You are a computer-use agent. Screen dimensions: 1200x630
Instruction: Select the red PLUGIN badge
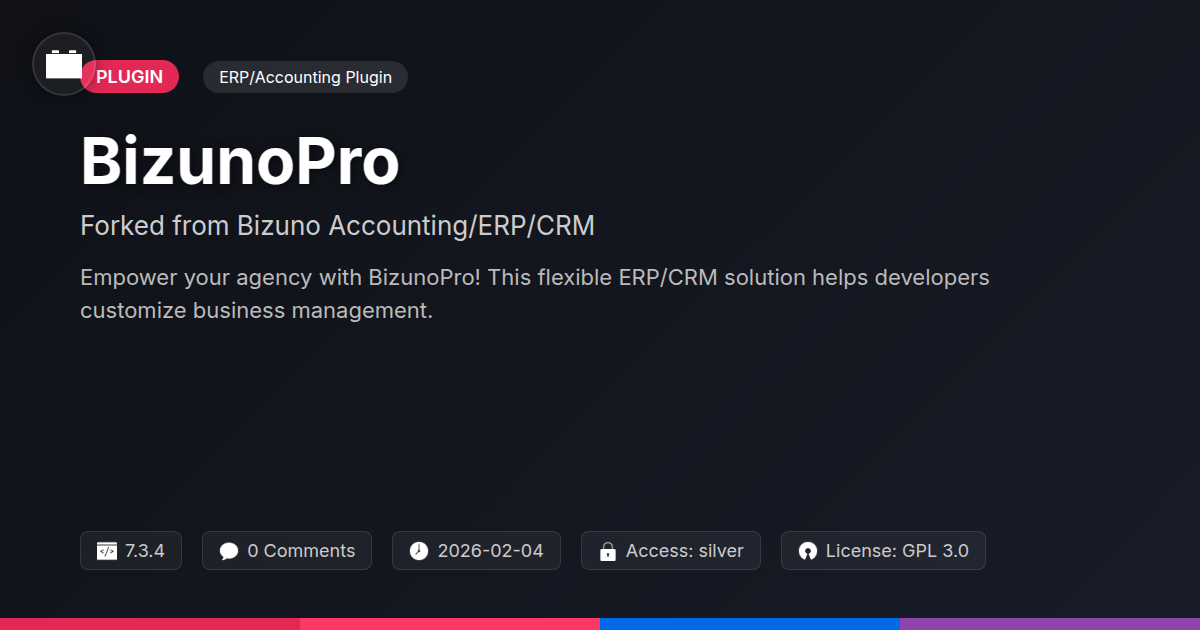[130, 77]
